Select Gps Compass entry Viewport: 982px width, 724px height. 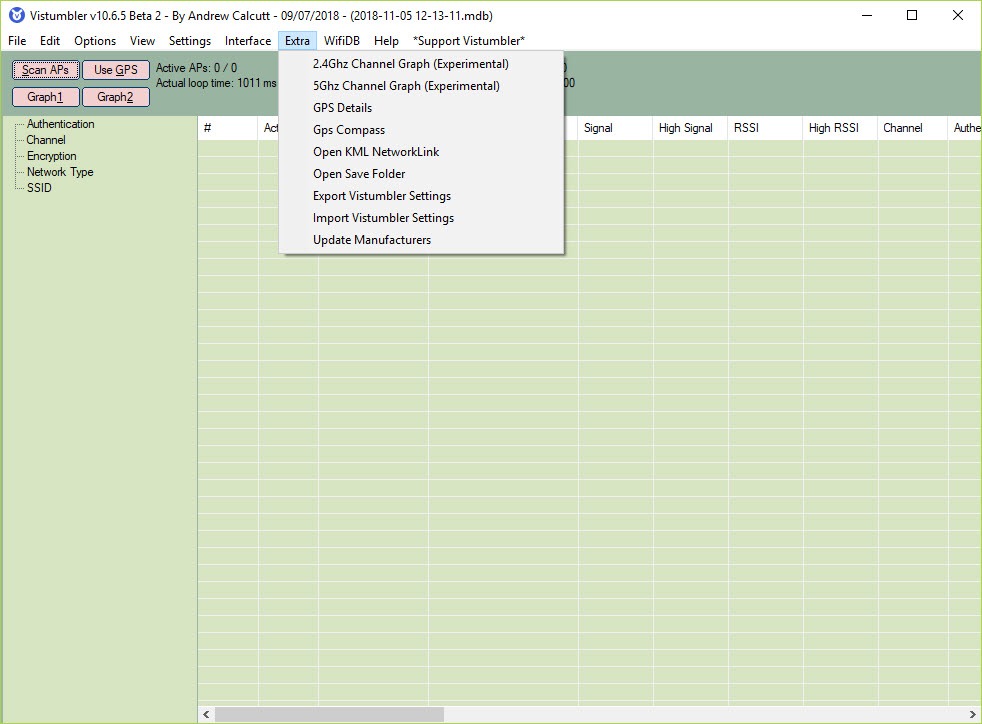pos(421,130)
